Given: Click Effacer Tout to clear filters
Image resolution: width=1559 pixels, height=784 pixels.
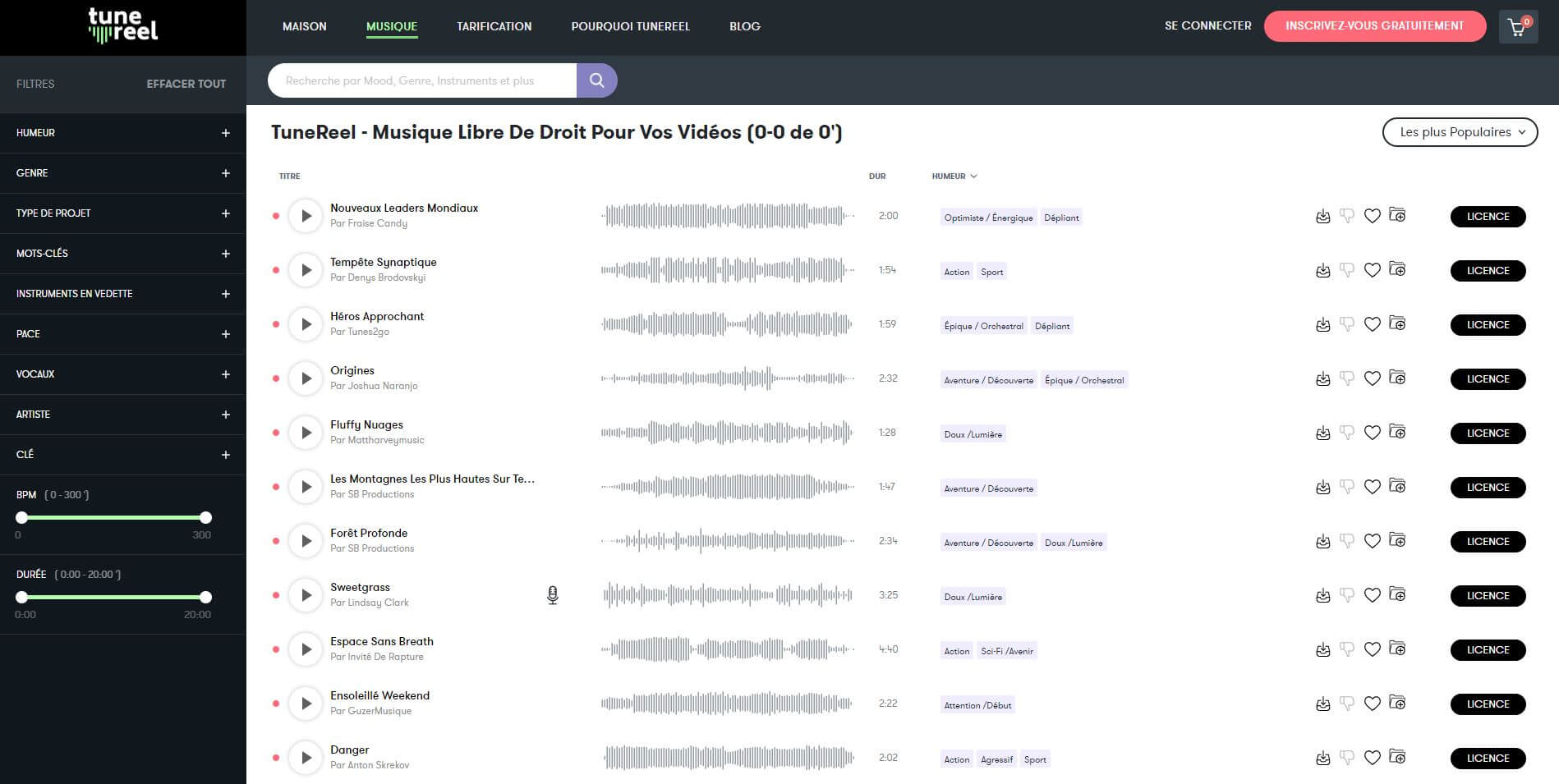Looking at the screenshot, I should pos(186,84).
